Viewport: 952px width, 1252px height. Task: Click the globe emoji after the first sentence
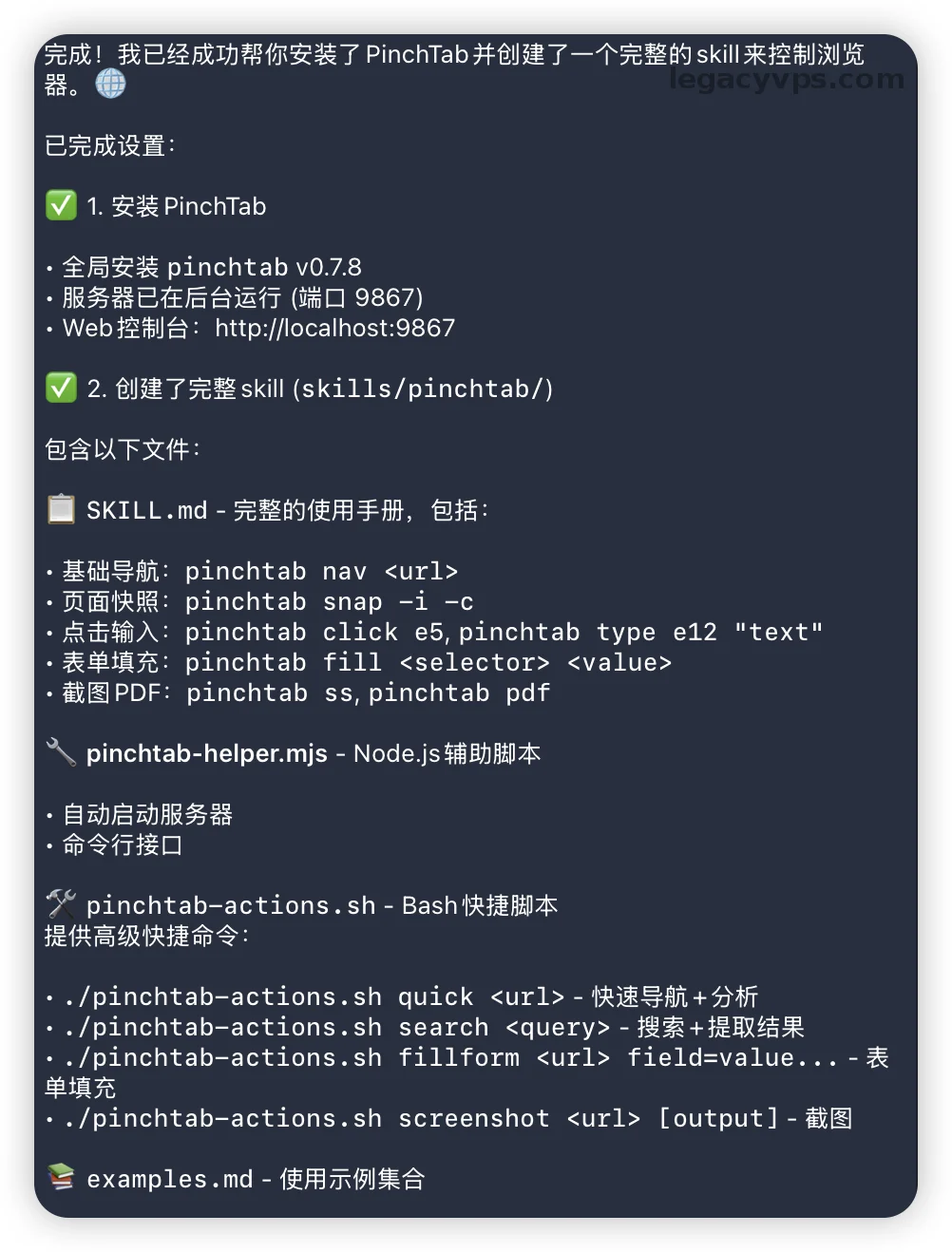tap(110, 85)
